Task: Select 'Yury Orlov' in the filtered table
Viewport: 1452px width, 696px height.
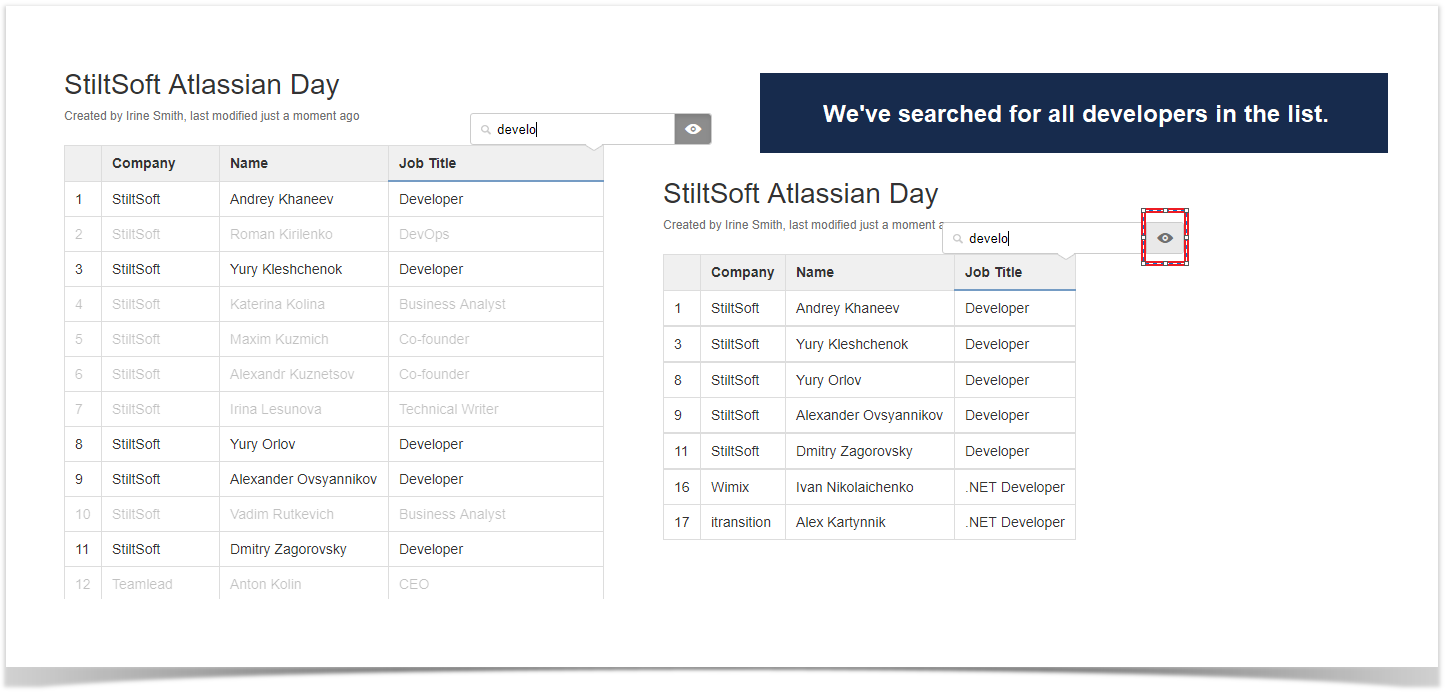Action: [x=870, y=380]
